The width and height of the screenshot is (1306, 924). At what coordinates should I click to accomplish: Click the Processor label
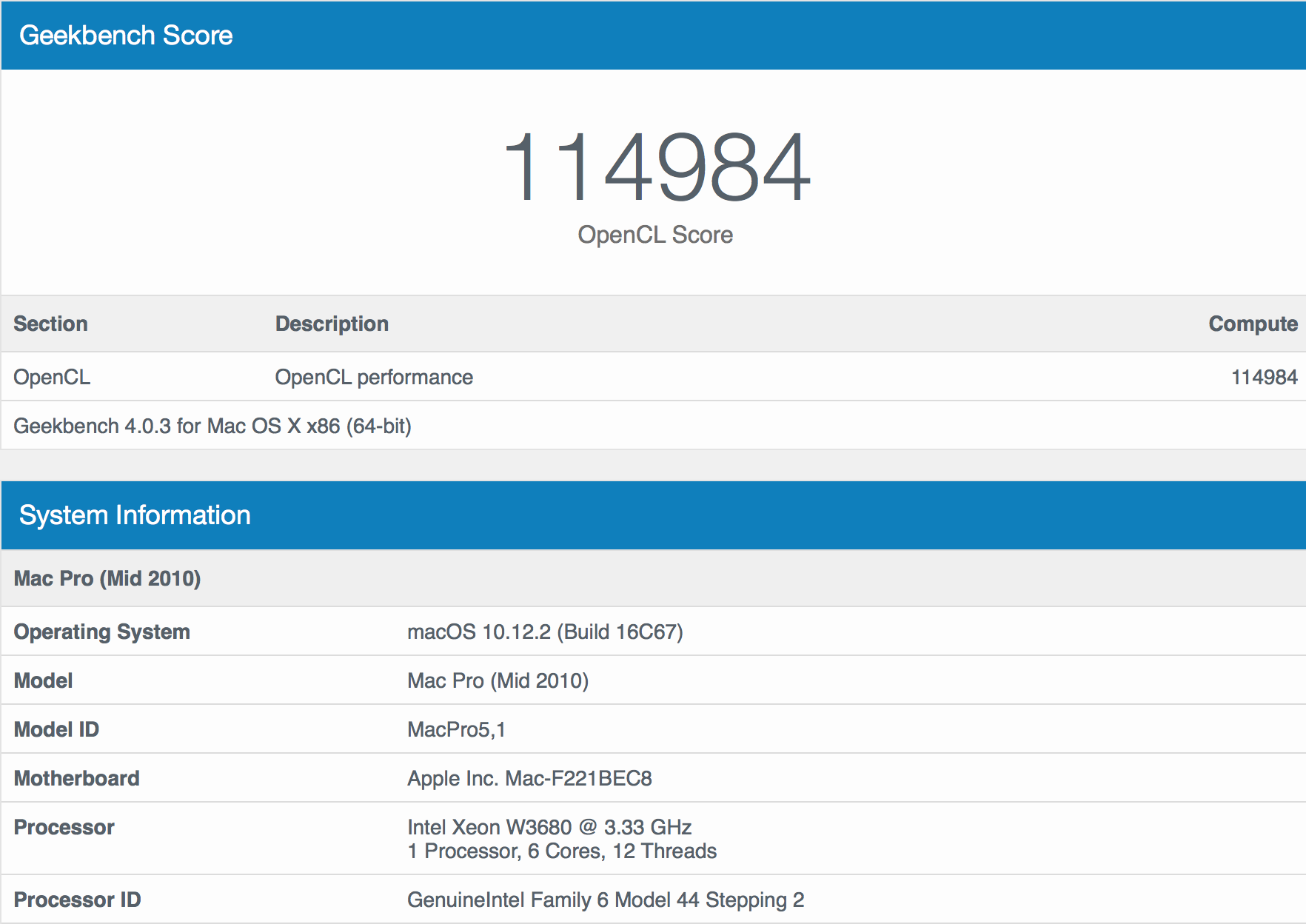[64, 827]
